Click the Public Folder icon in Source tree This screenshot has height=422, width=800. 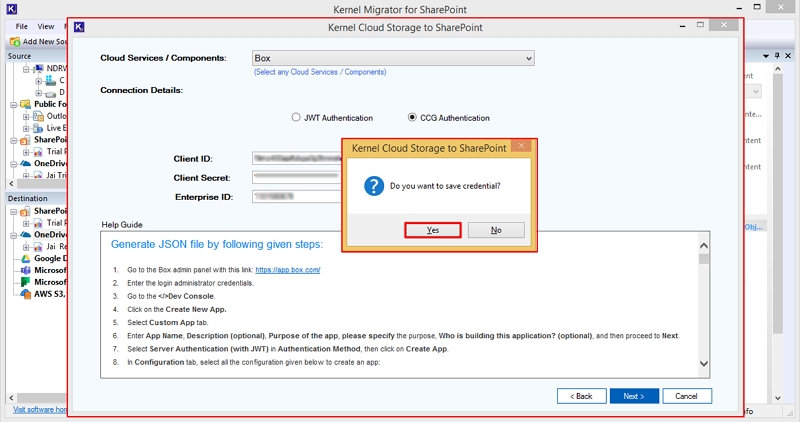[x=26, y=104]
